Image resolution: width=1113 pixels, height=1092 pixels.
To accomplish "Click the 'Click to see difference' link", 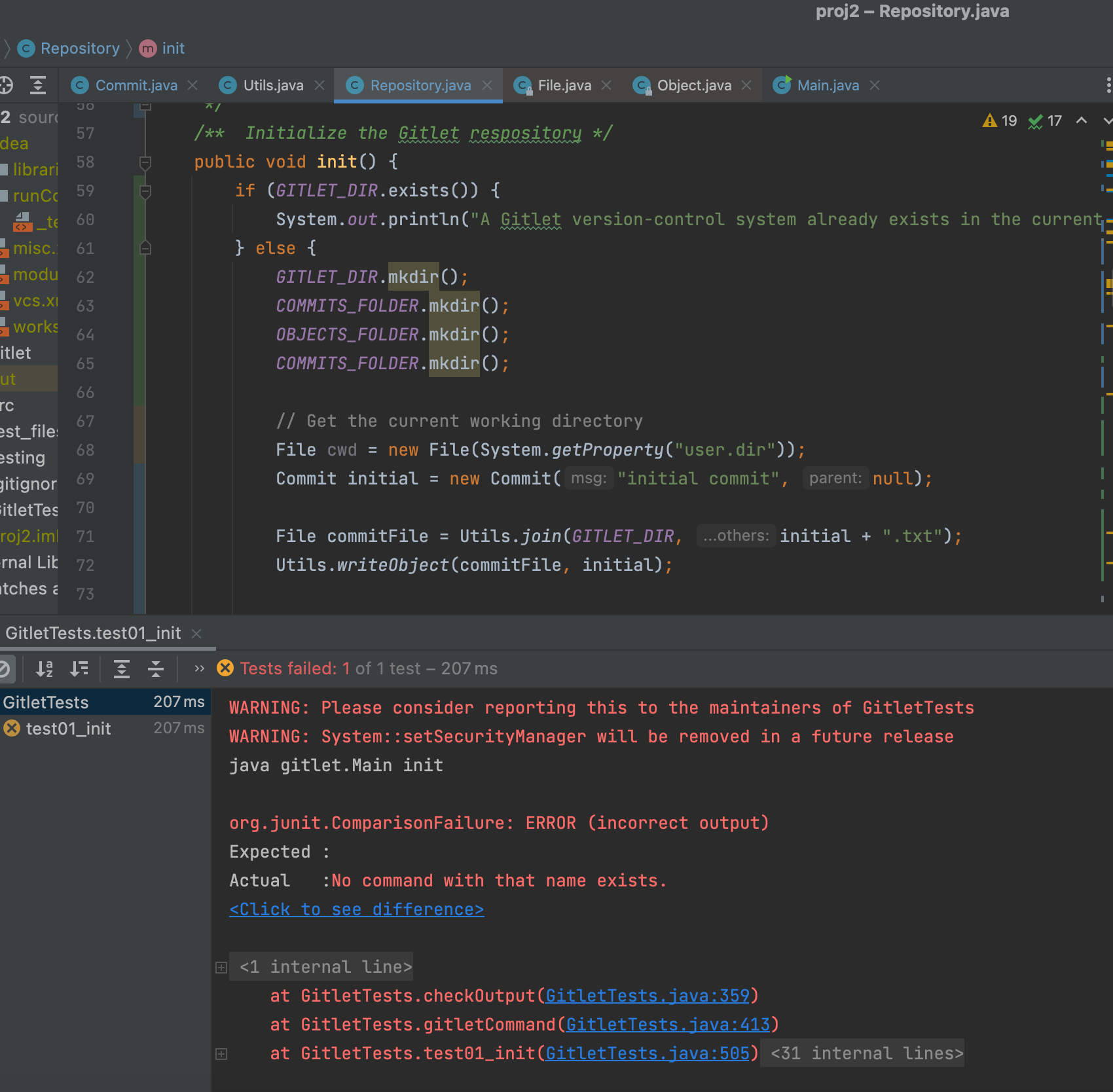I will click(x=356, y=909).
